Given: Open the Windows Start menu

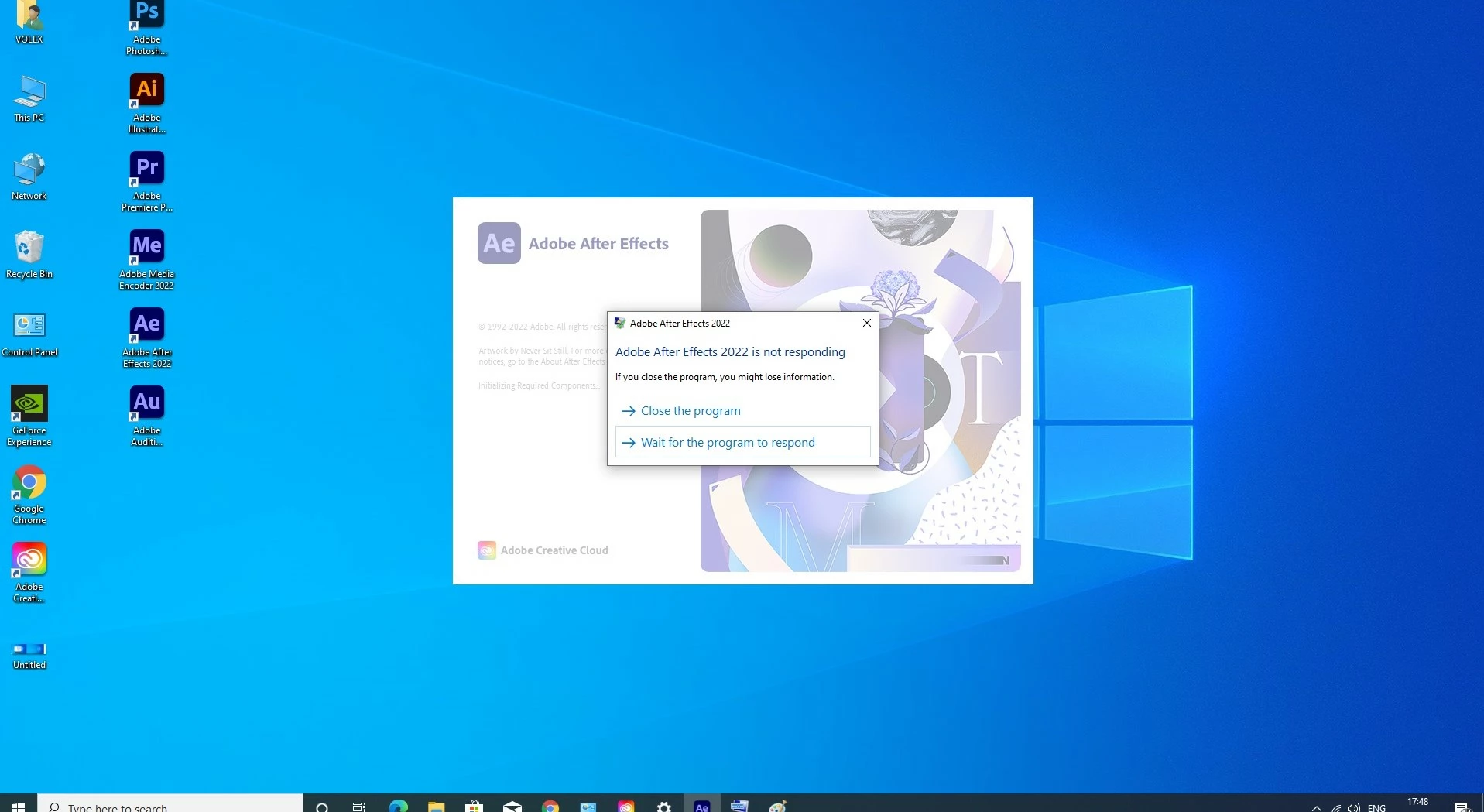Looking at the screenshot, I should pos(19,806).
